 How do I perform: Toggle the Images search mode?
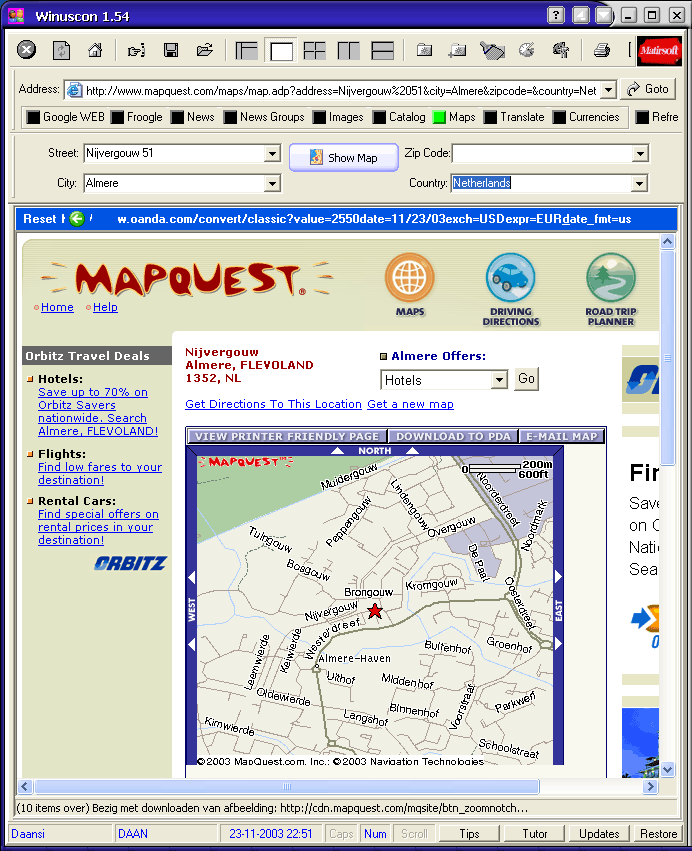(338, 117)
